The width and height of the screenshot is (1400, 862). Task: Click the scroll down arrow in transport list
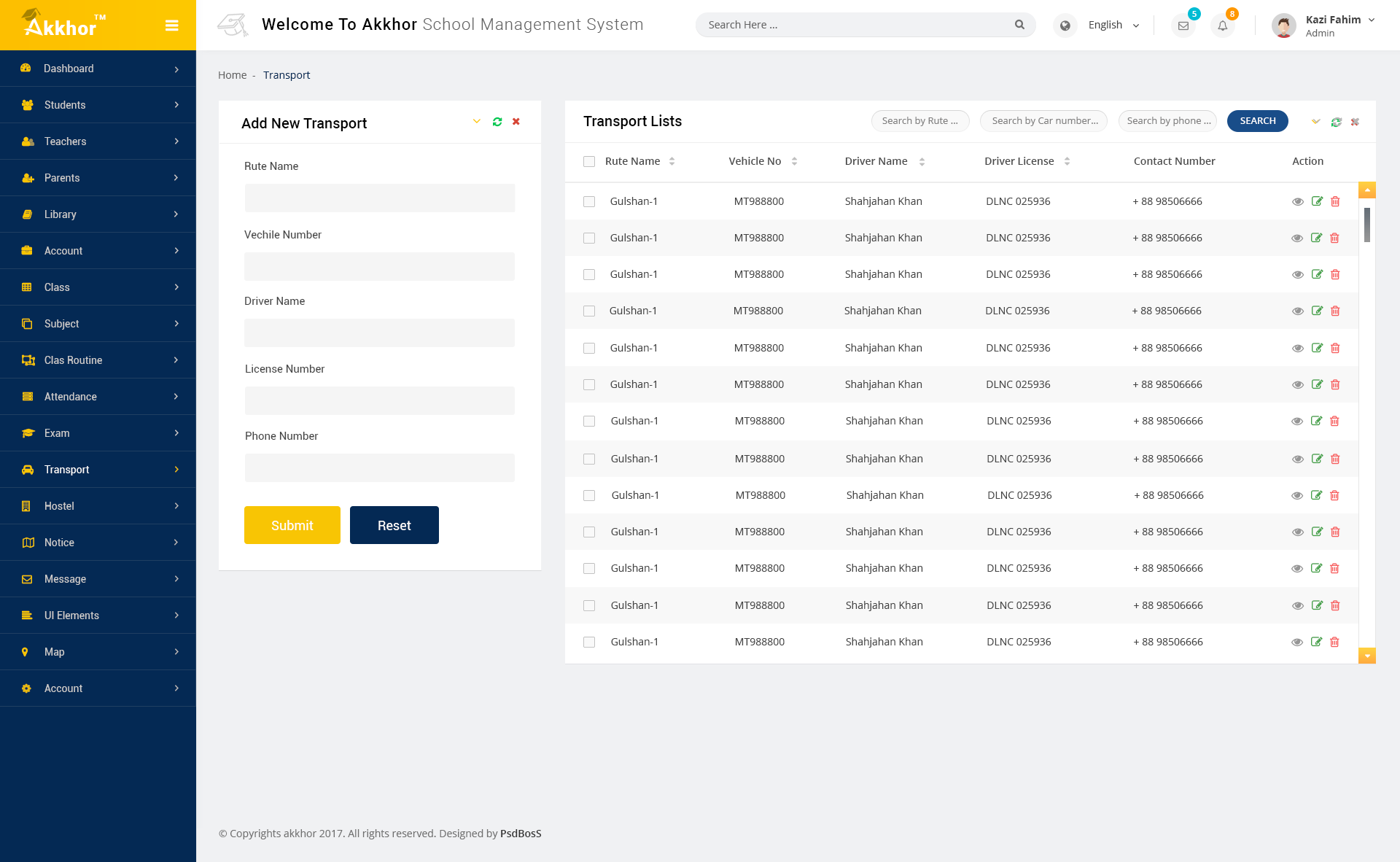(1367, 656)
